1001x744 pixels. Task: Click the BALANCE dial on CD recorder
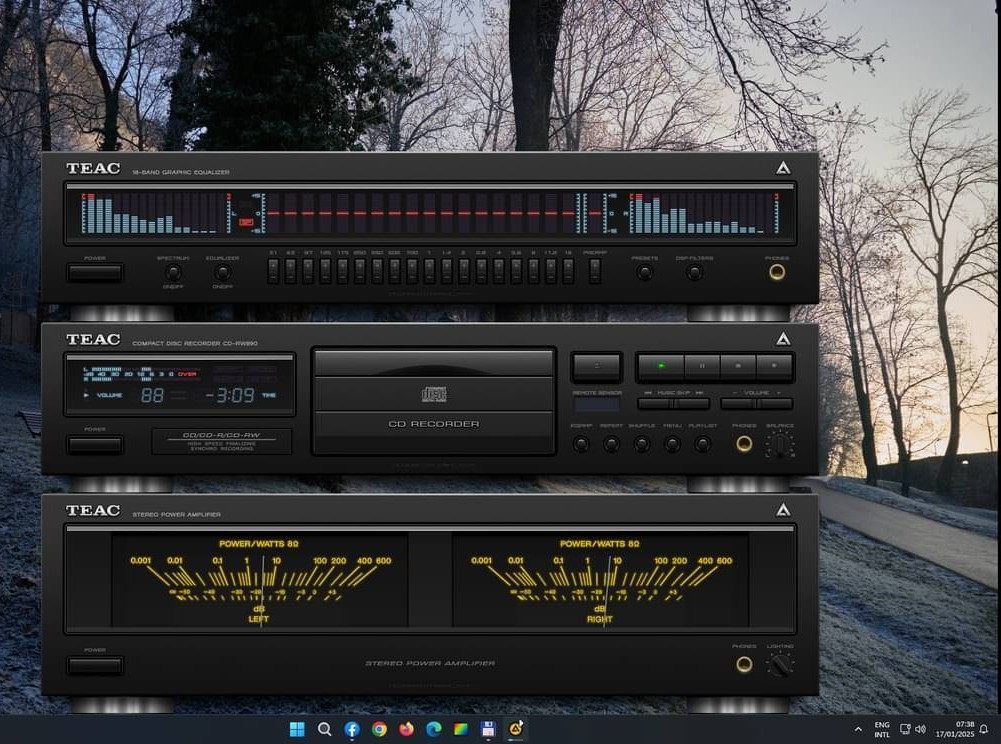(779, 444)
